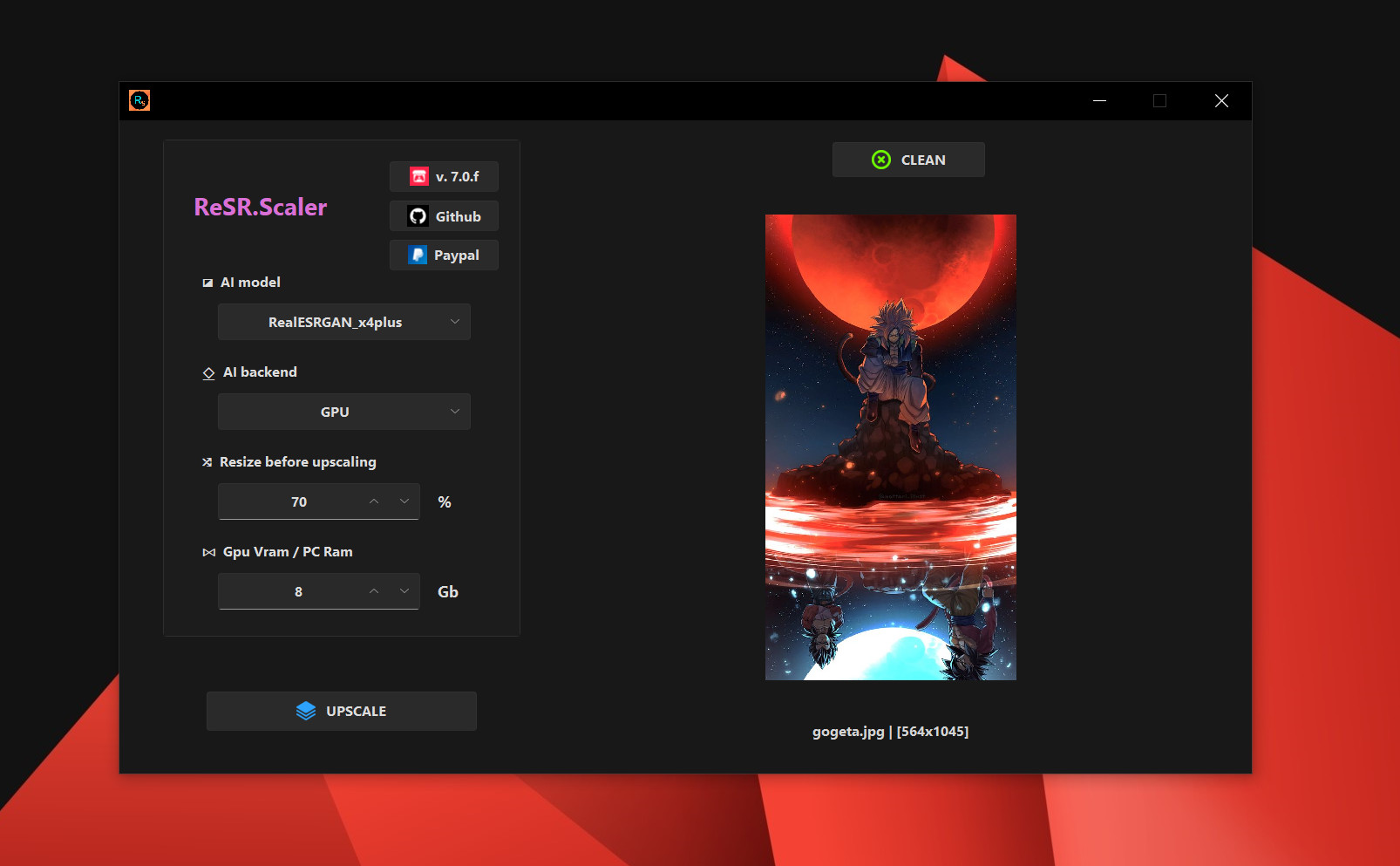Viewport: 1400px width, 866px height.
Task: Minimize the ReSR.Scaler window
Action: pyautogui.click(x=1100, y=100)
